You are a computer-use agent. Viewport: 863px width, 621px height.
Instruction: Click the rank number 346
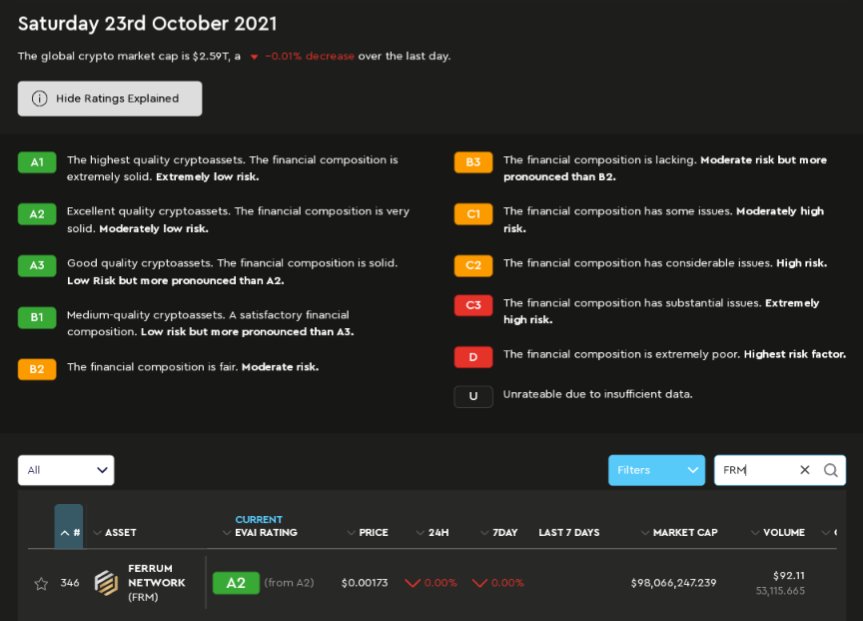(x=70, y=582)
